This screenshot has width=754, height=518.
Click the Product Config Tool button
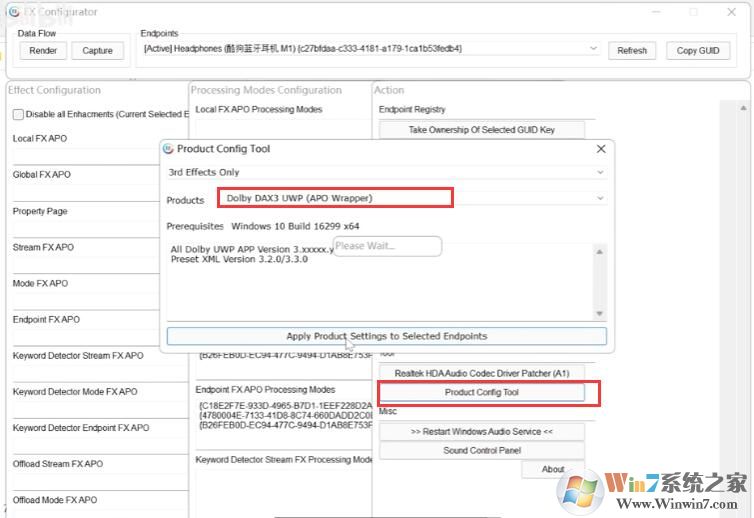[x=482, y=392]
